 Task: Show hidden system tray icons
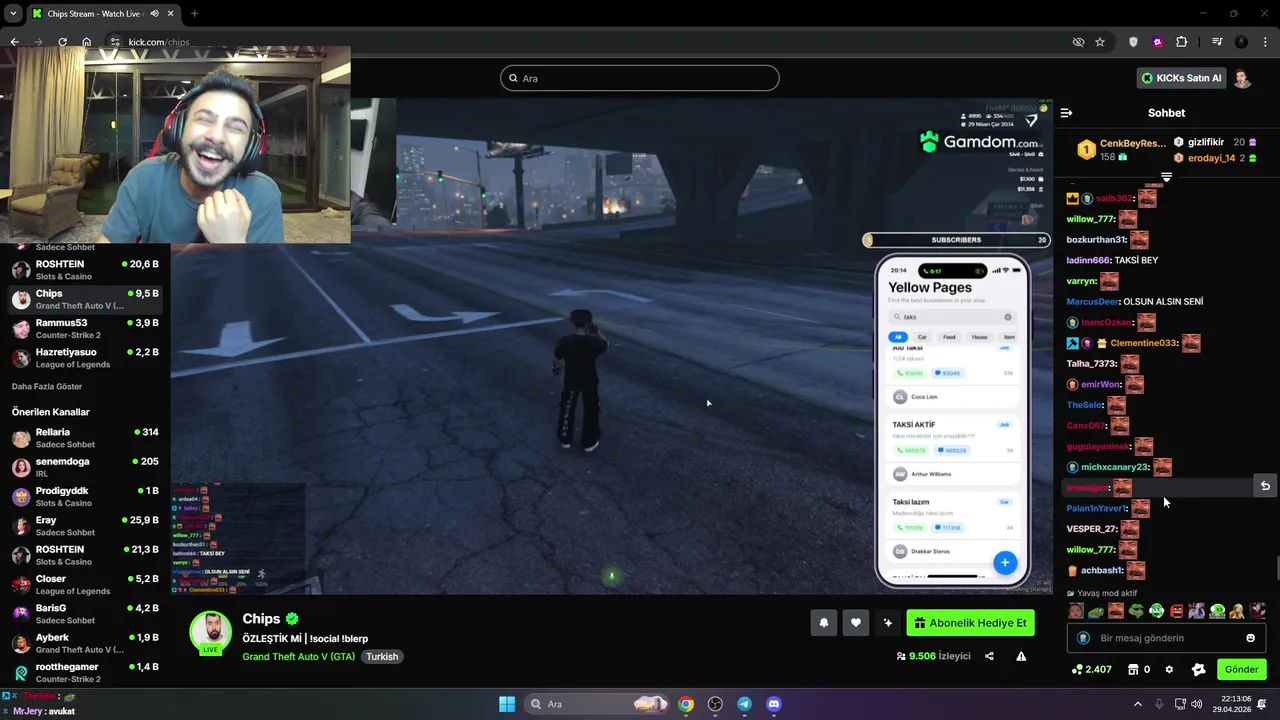pos(1137,704)
